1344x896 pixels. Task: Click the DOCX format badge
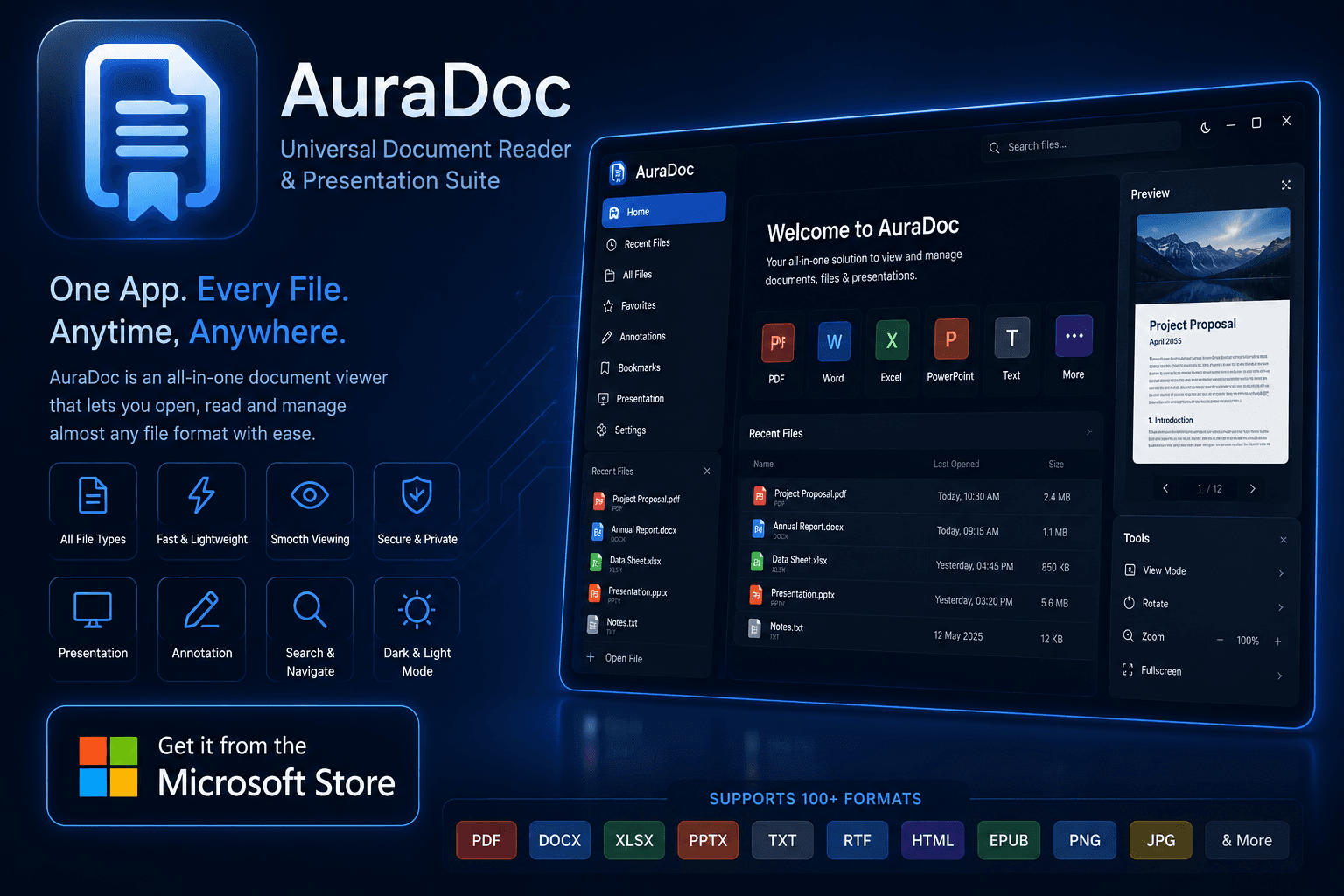pyautogui.click(x=560, y=840)
